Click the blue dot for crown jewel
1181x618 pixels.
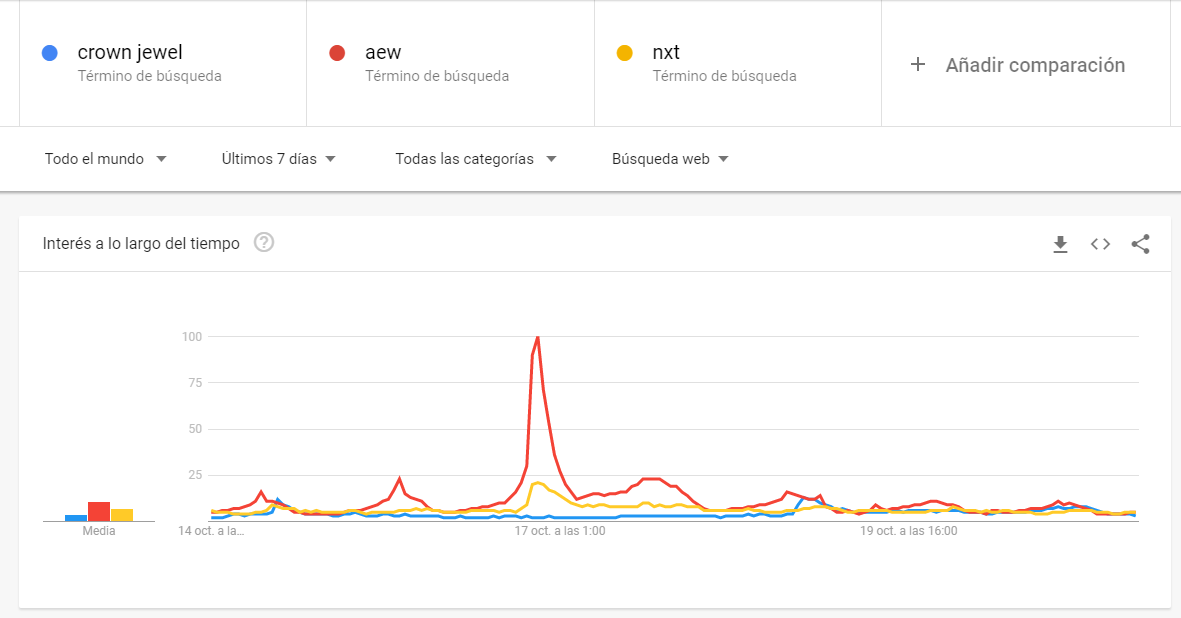point(50,53)
